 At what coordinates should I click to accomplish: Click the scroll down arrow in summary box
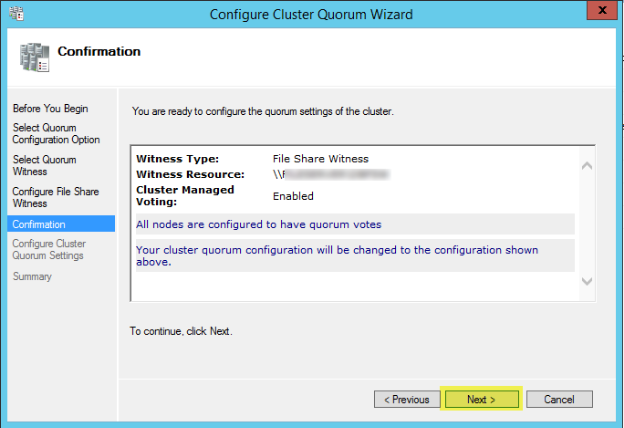tap(587, 283)
